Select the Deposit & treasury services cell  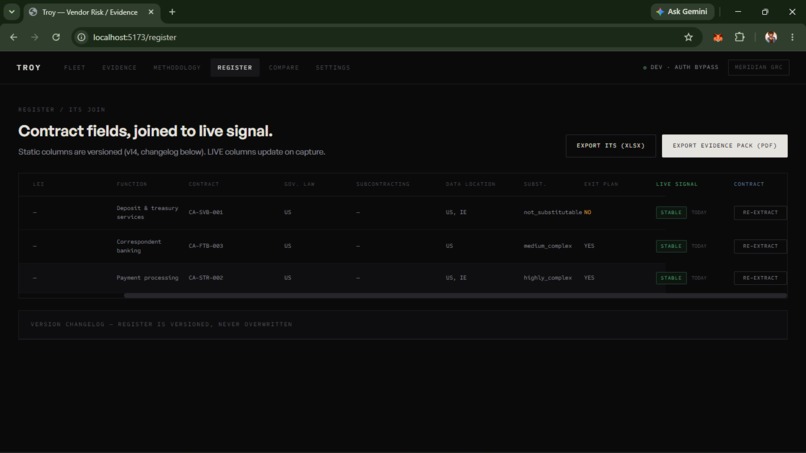pyautogui.click(x=147, y=212)
